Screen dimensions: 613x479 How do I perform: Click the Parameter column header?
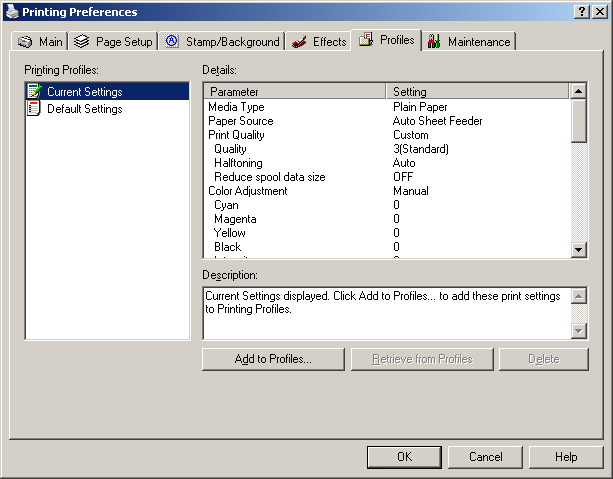coord(295,92)
